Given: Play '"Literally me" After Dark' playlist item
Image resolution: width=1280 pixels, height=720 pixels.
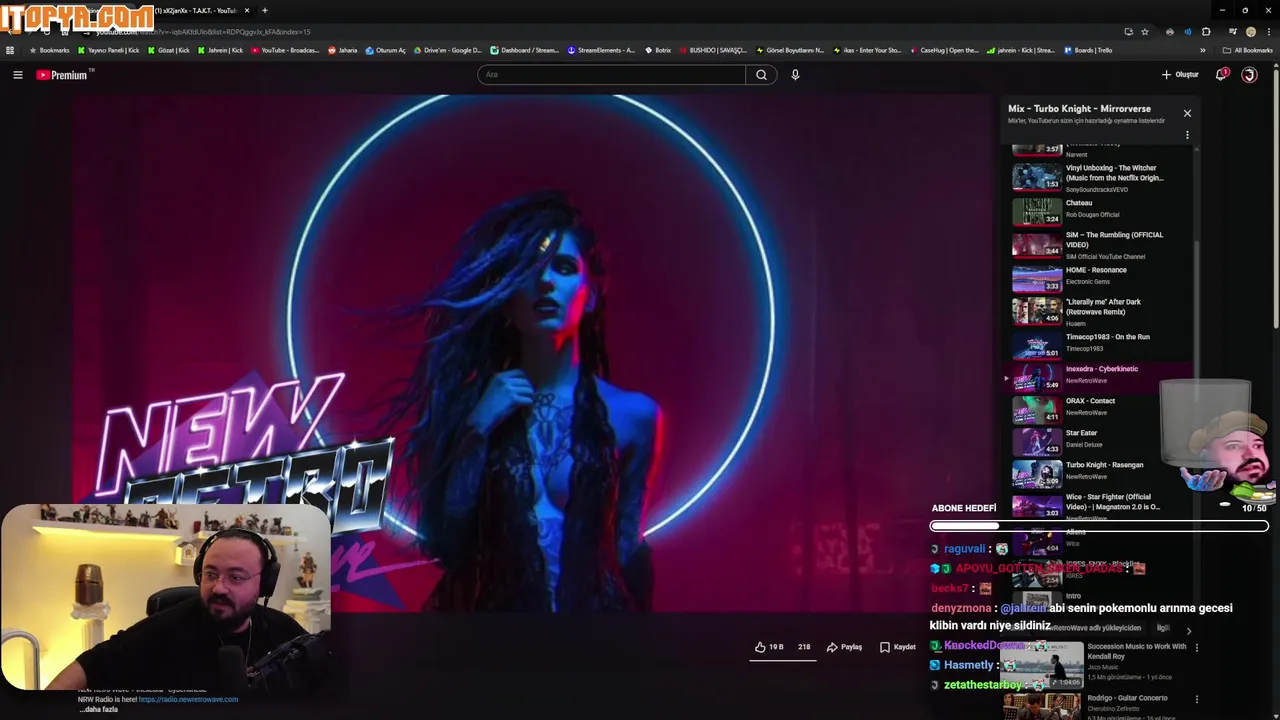Looking at the screenshot, I should (x=1100, y=311).
